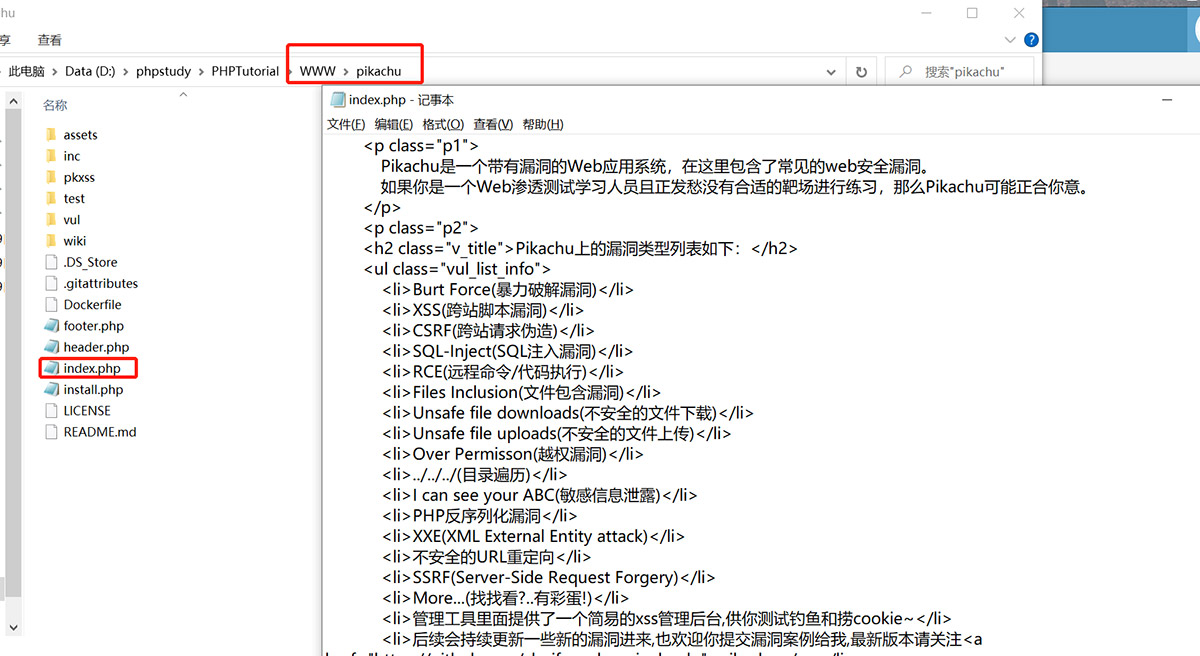Navigate to PHPTutorial in the breadcrumb
The image size is (1200, 656).
click(245, 72)
